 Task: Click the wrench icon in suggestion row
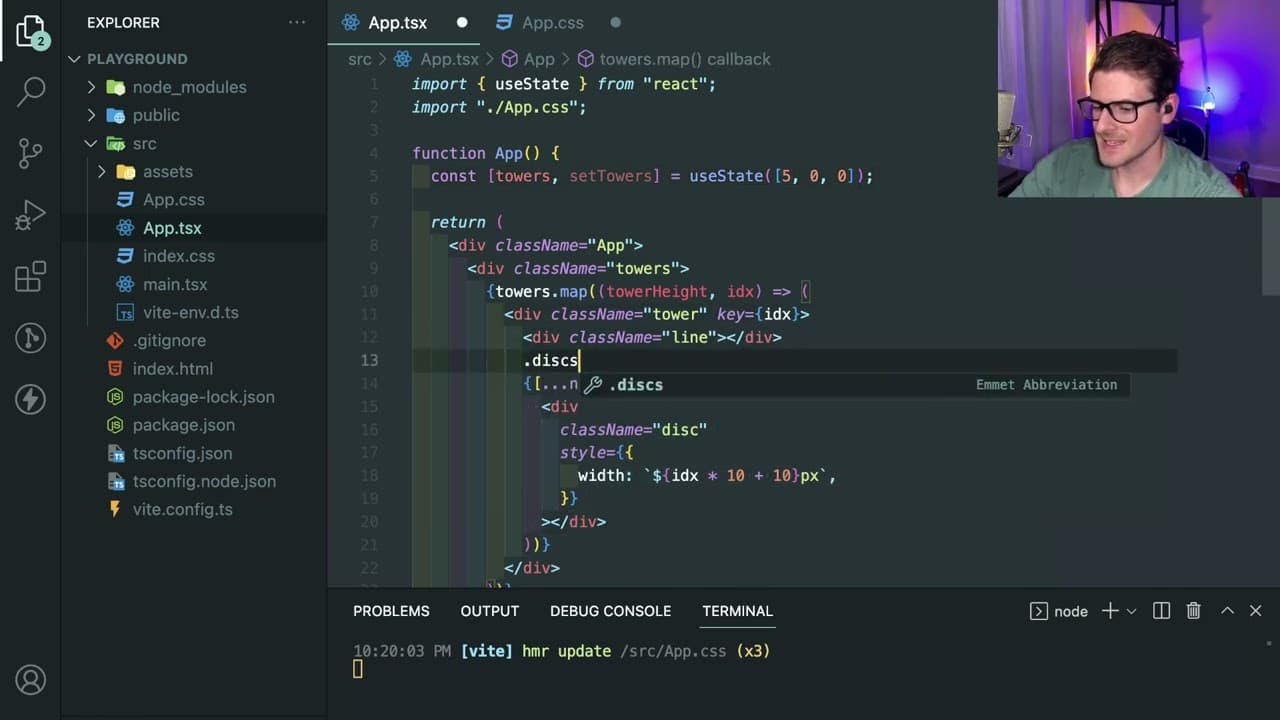click(593, 384)
